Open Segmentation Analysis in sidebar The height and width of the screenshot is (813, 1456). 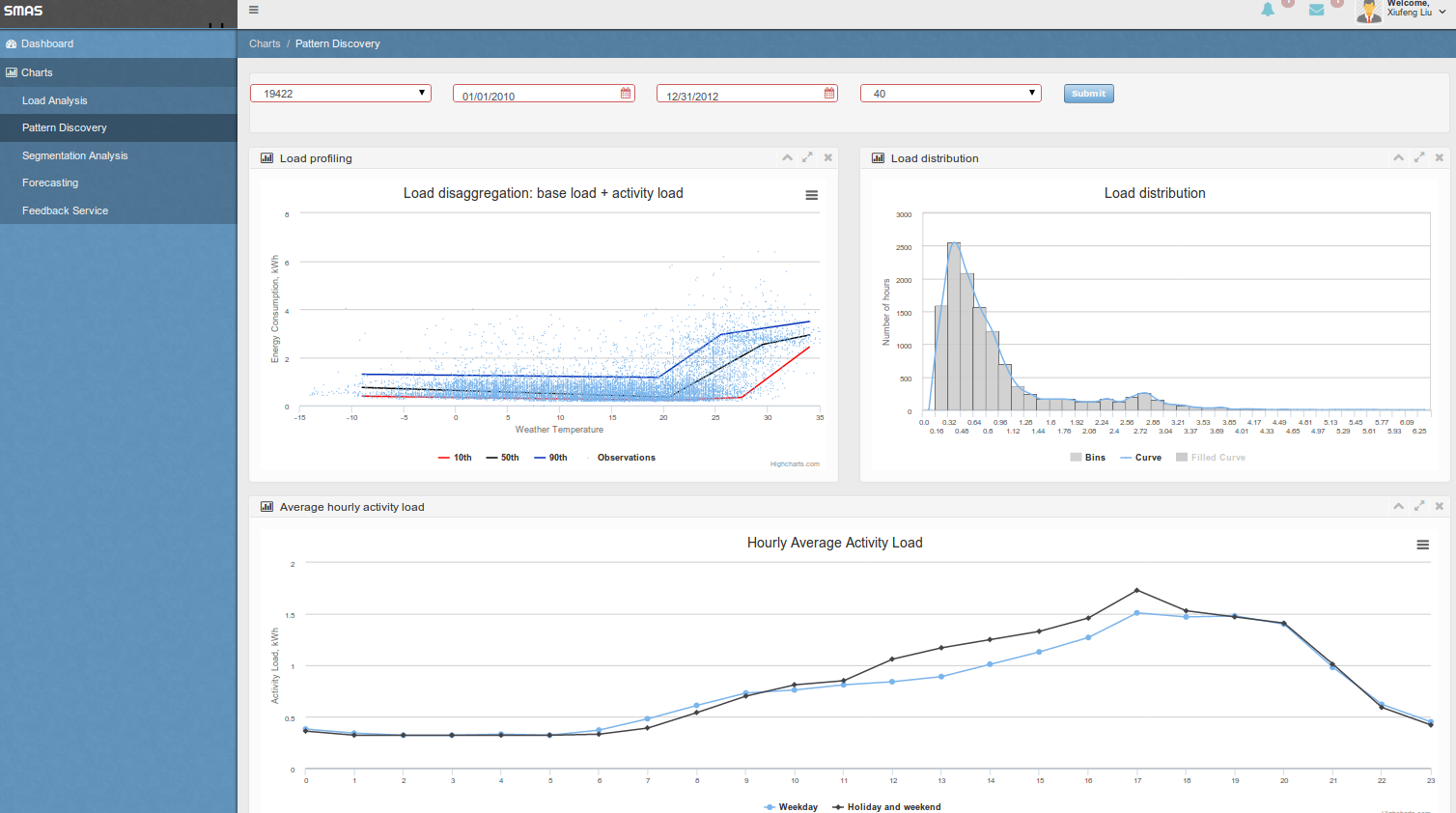coord(74,155)
